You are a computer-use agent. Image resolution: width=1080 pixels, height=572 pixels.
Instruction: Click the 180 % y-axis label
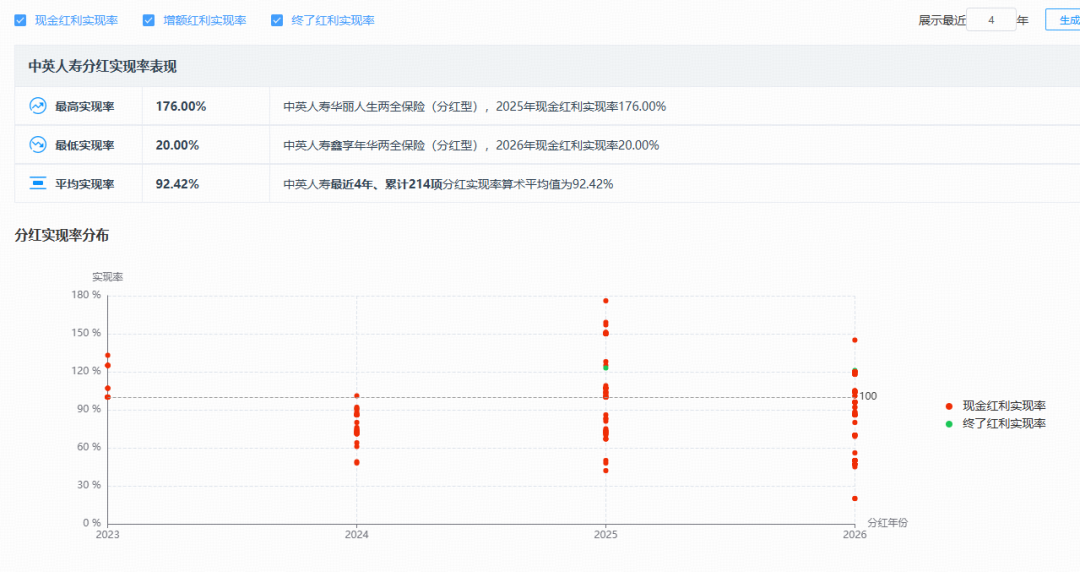[x=86, y=295]
